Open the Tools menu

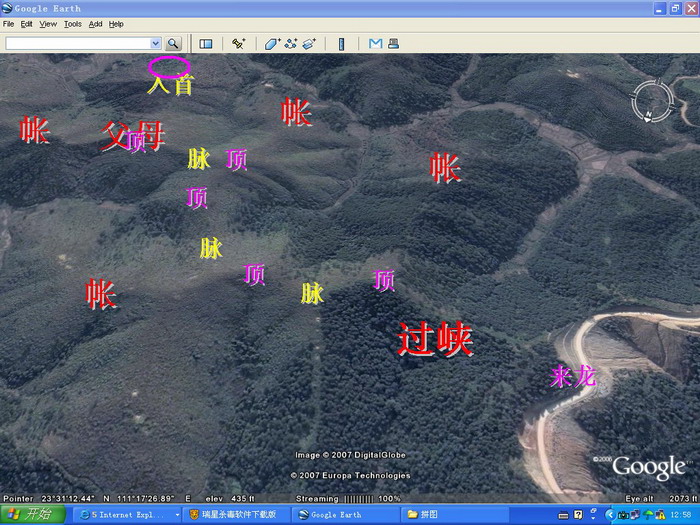[x=73, y=24]
